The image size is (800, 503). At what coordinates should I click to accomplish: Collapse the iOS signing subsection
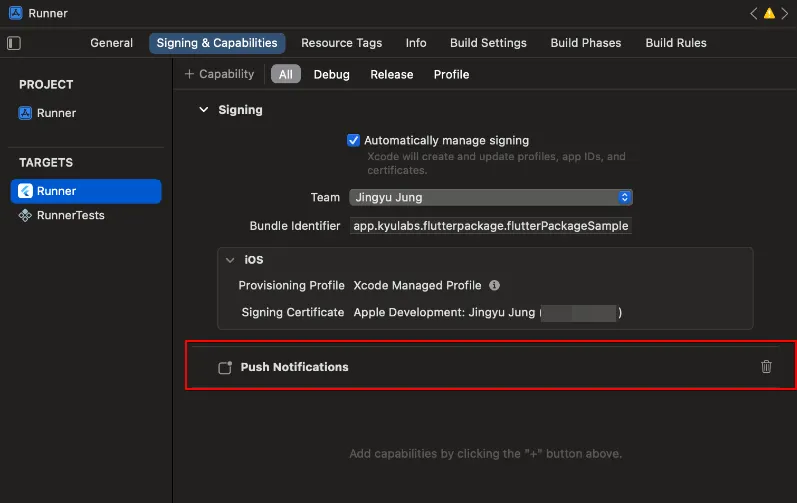tap(230, 260)
